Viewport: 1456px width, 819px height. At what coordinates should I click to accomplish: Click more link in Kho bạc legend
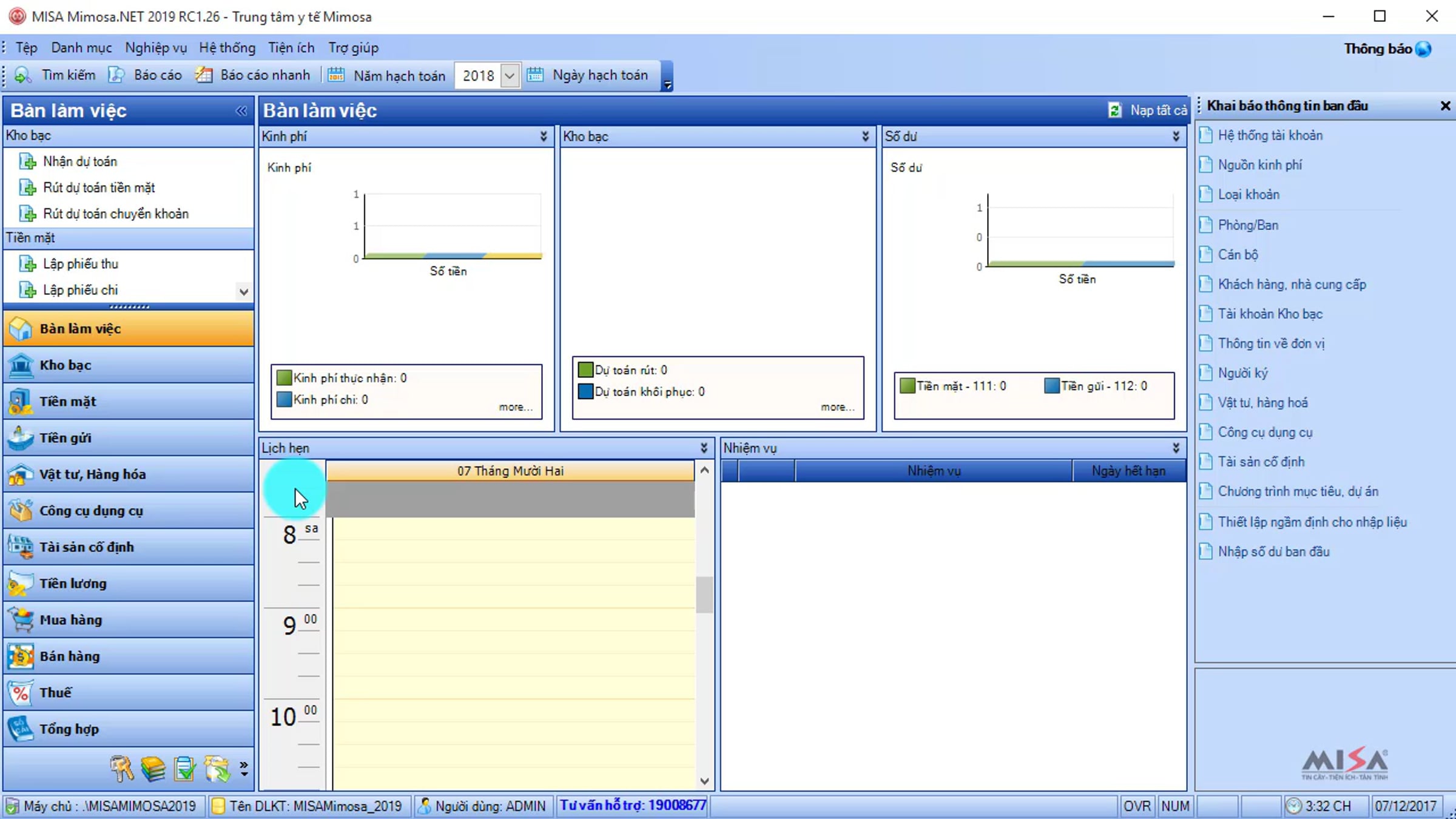tap(838, 407)
